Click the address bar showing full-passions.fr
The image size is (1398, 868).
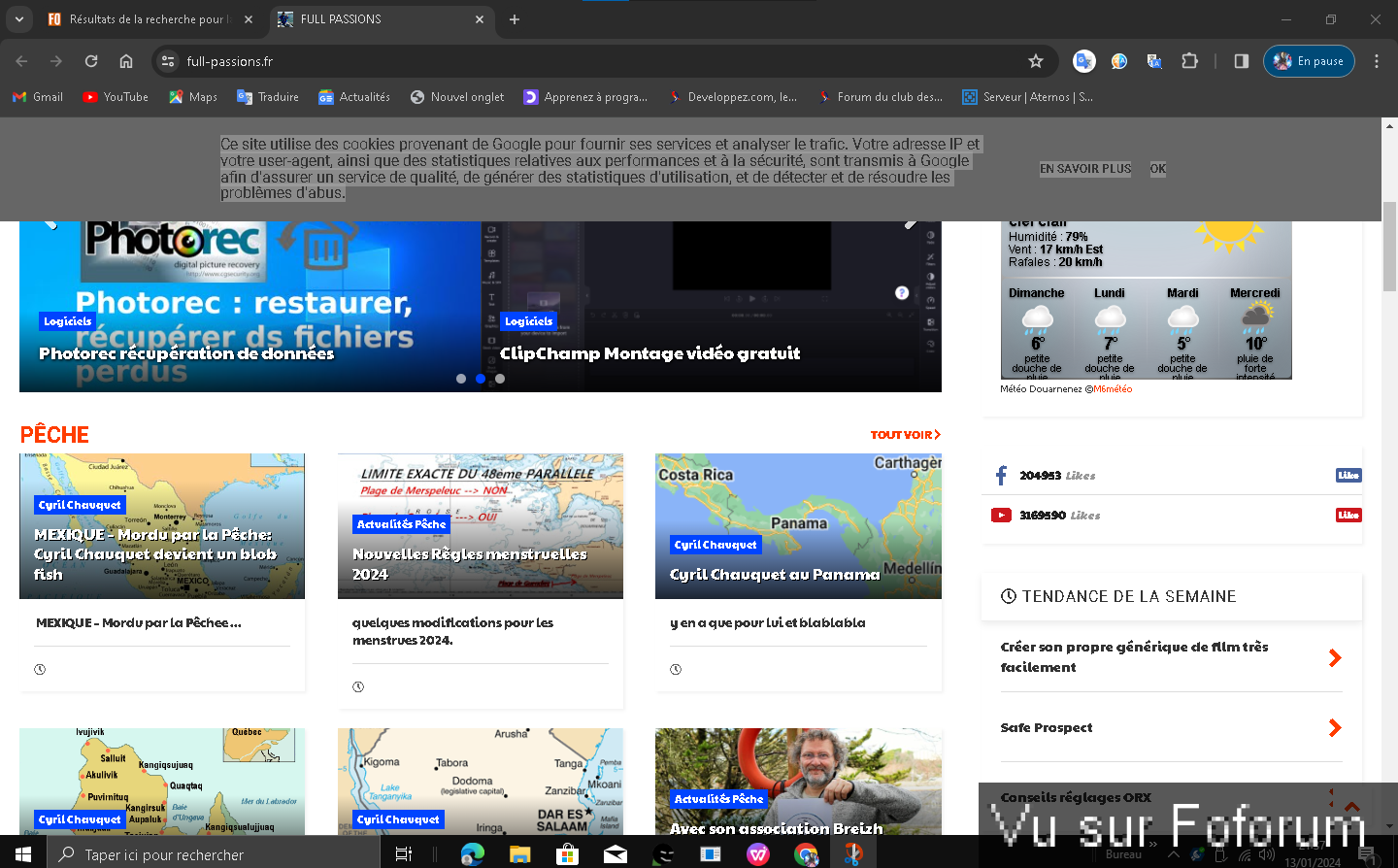(602, 61)
